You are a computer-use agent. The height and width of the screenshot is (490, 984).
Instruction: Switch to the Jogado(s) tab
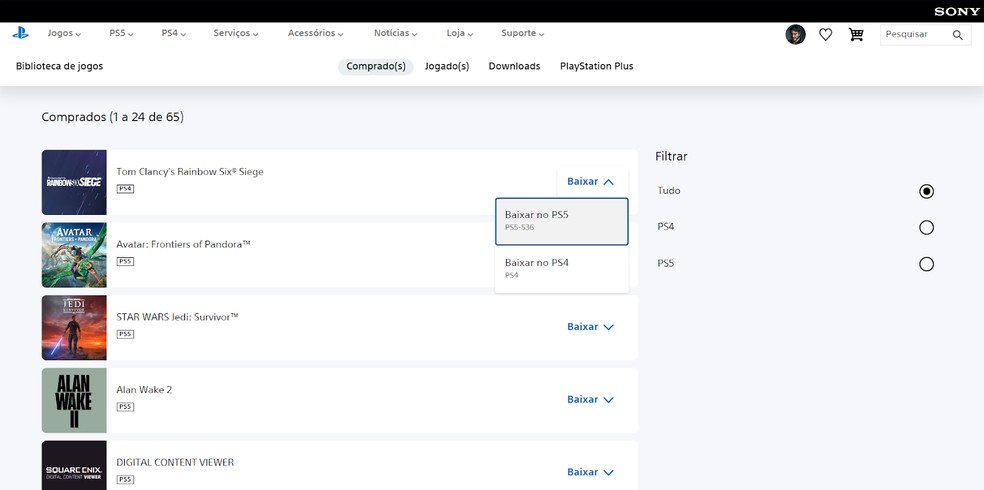pyautogui.click(x=447, y=67)
